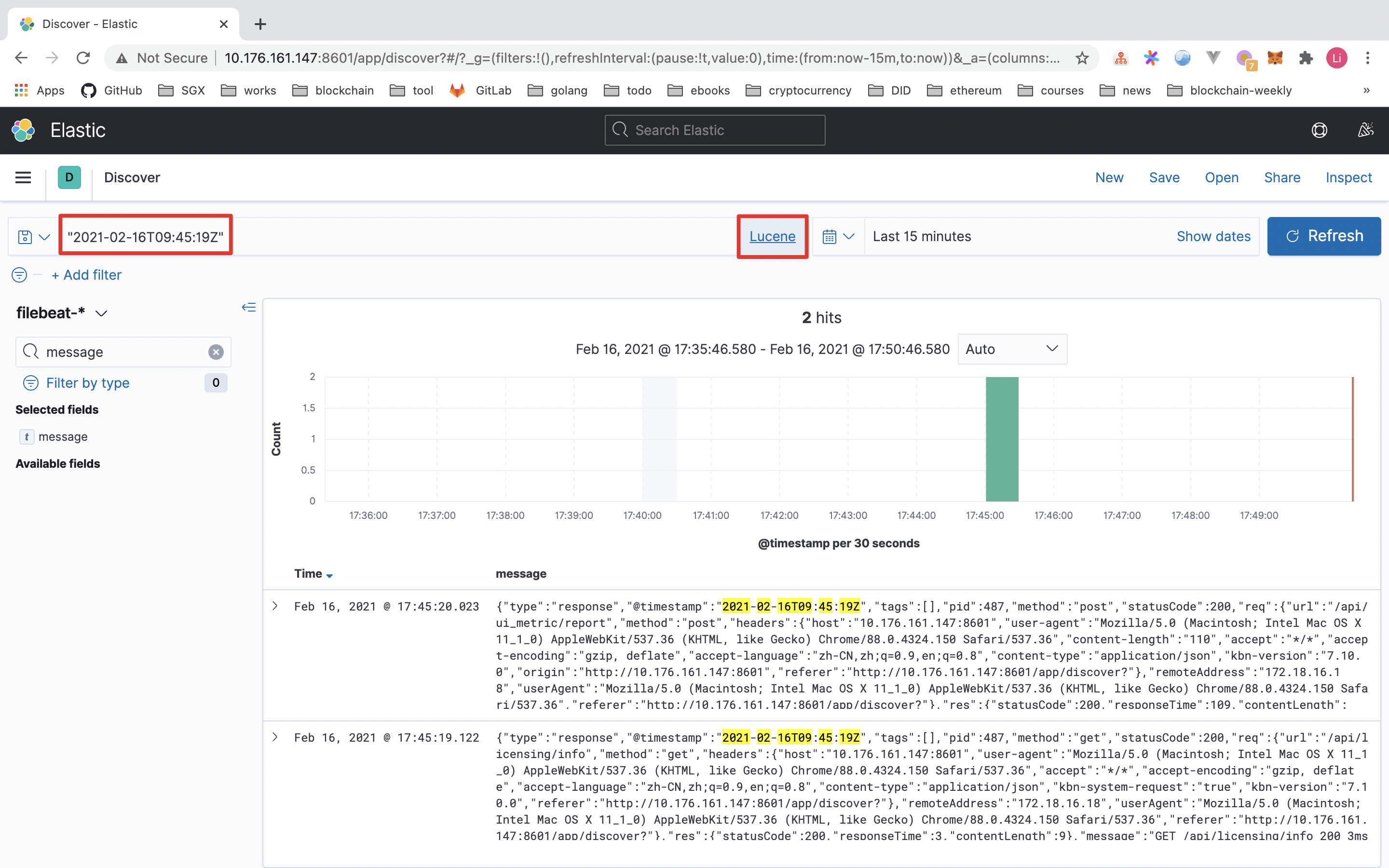
Task: Click the Kibana Discover app icon
Action: click(68, 177)
